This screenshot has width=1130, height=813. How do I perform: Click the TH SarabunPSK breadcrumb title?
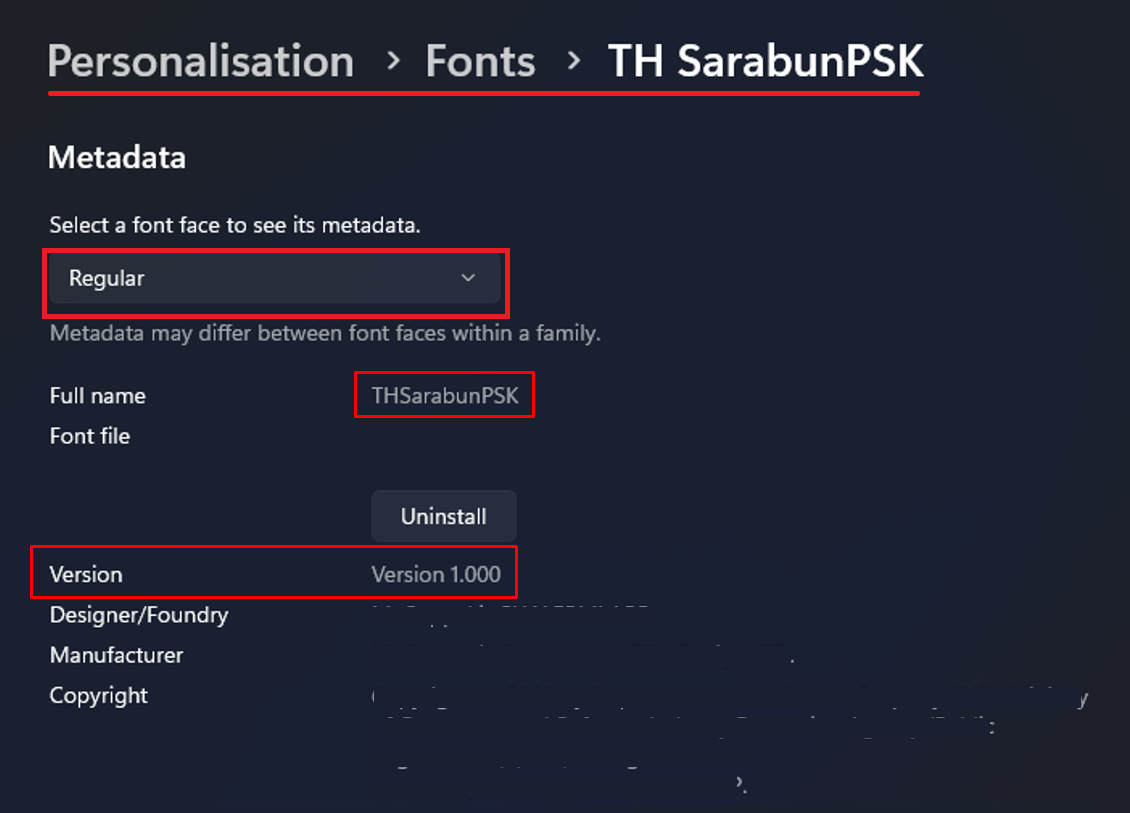765,61
